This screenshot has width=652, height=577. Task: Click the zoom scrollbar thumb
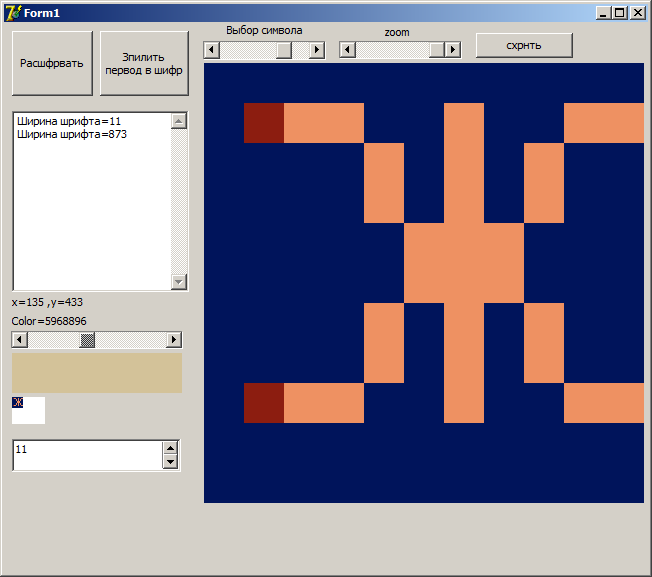click(437, 50)
